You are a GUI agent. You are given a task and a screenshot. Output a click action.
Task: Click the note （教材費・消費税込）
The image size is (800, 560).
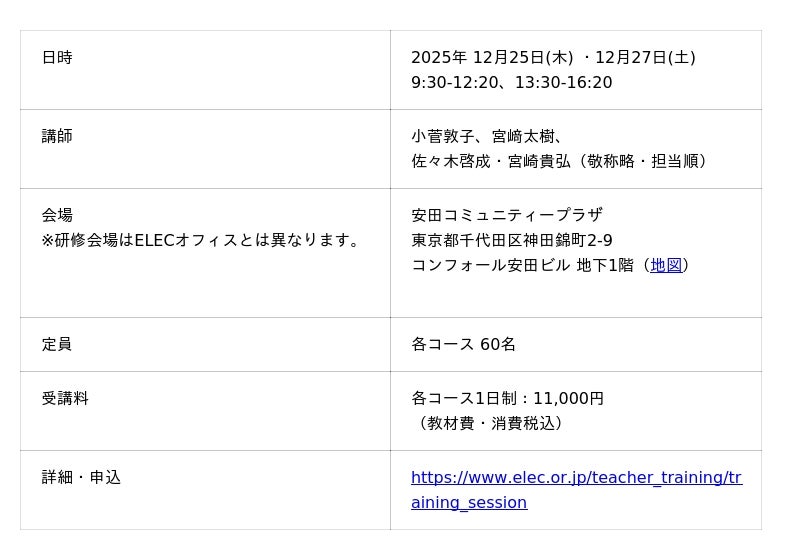(491, 423)
